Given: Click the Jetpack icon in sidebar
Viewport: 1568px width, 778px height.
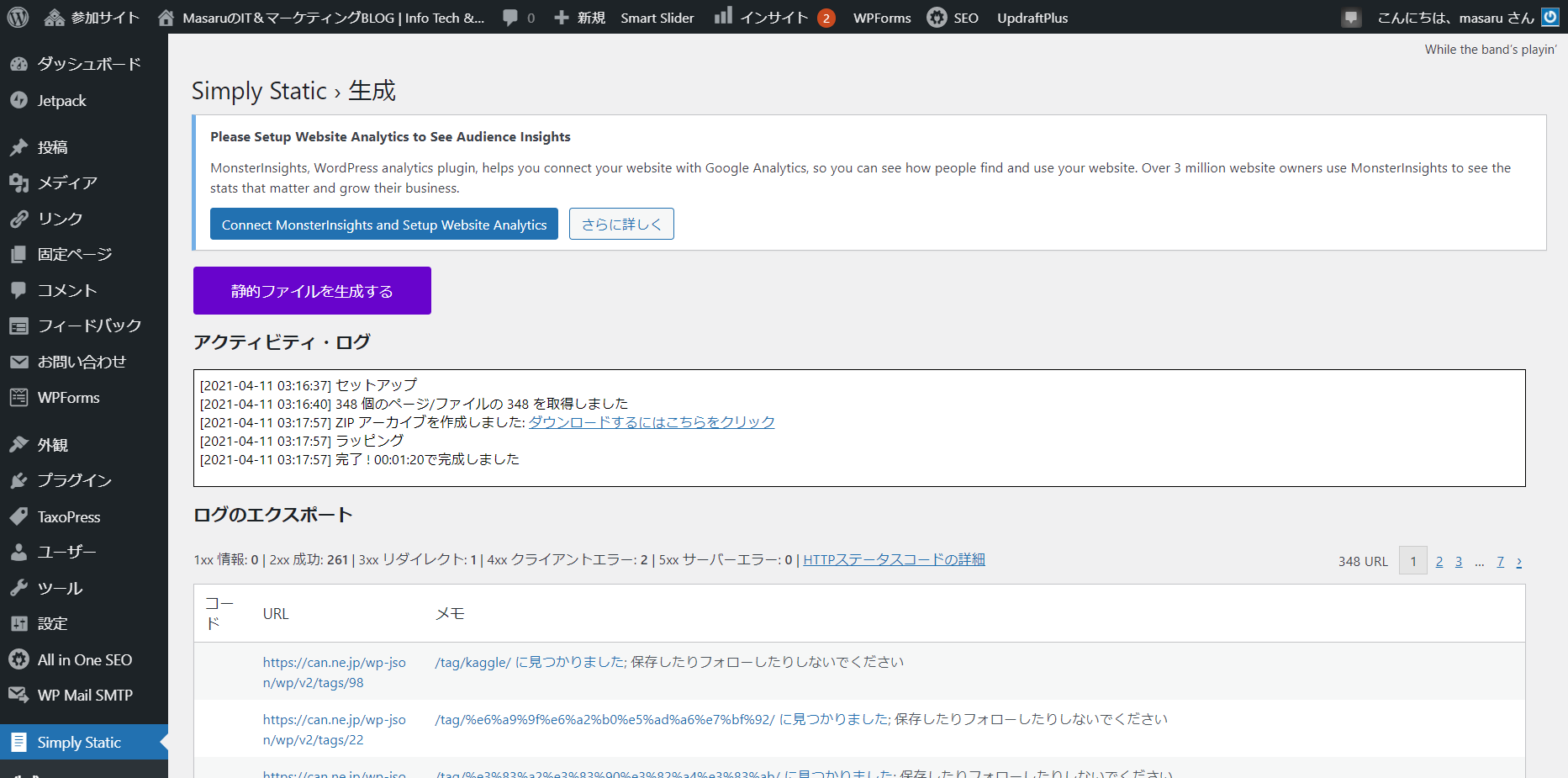Looking at the screenshot, I should (18, 101).
